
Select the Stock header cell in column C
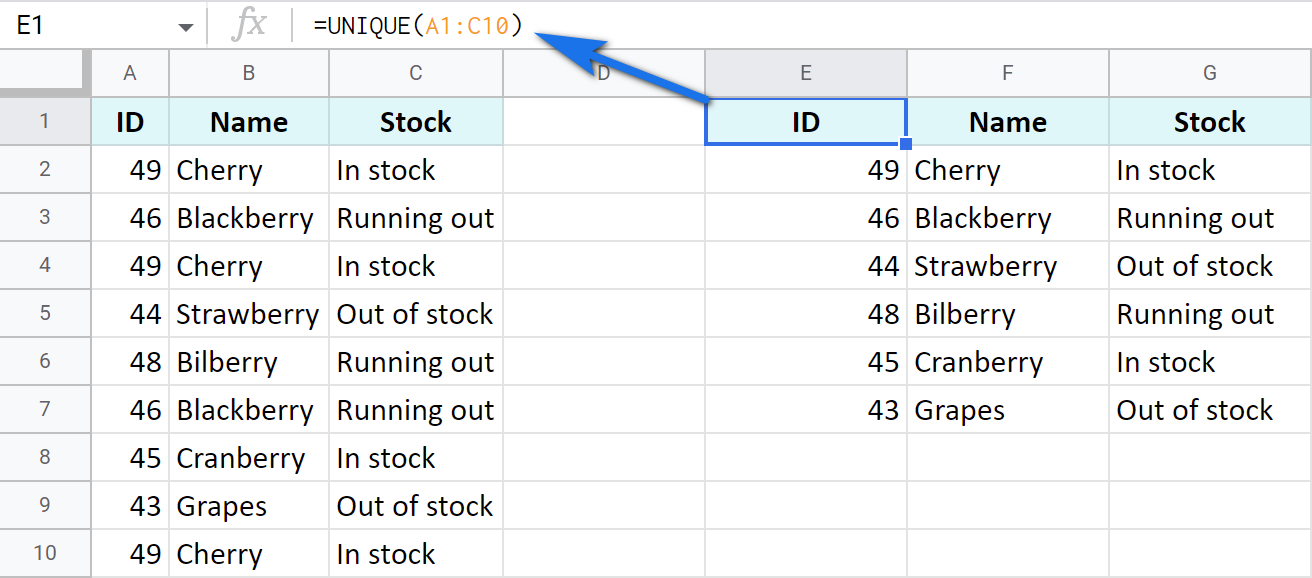(x=415, y=121)
